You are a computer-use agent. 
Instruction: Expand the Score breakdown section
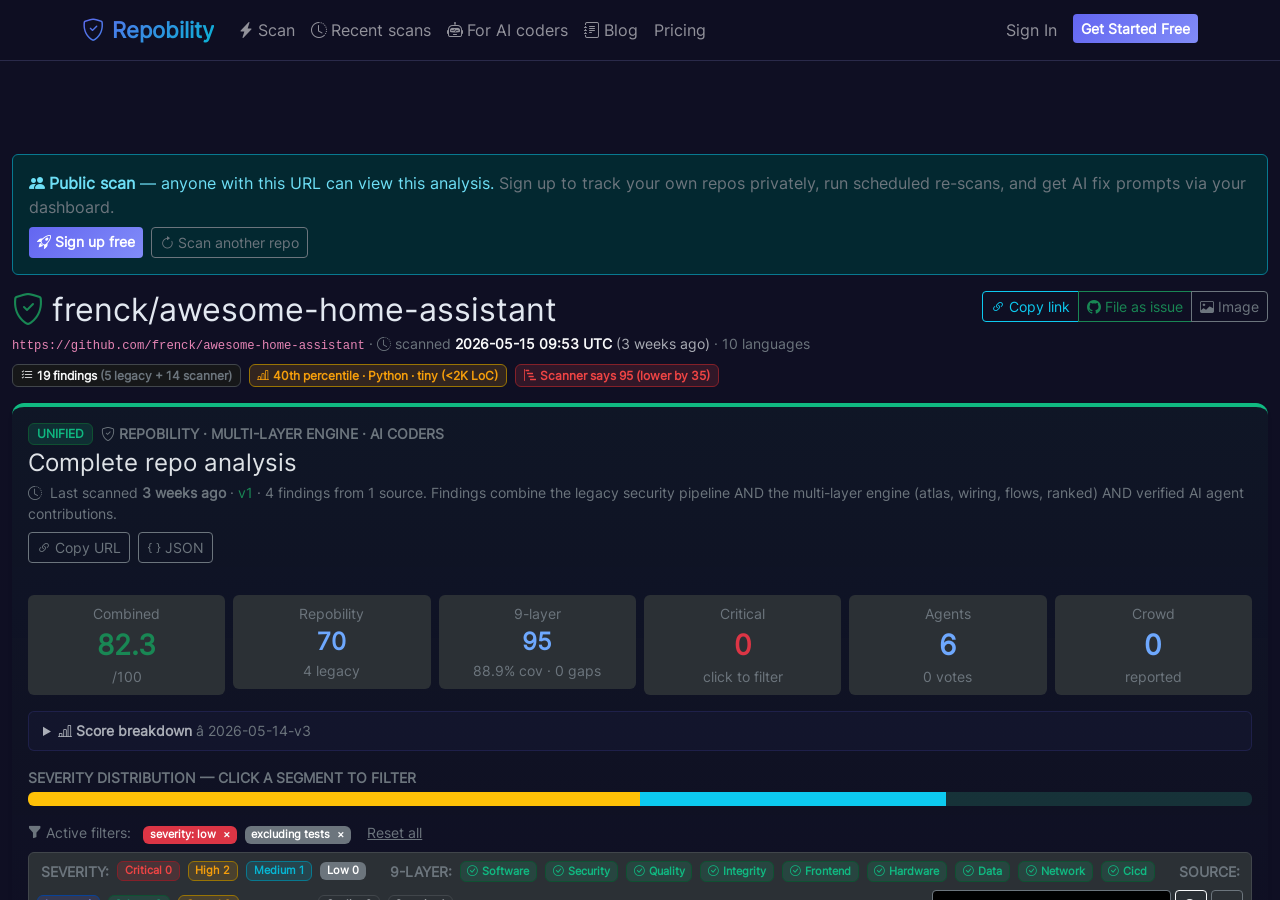640,731
